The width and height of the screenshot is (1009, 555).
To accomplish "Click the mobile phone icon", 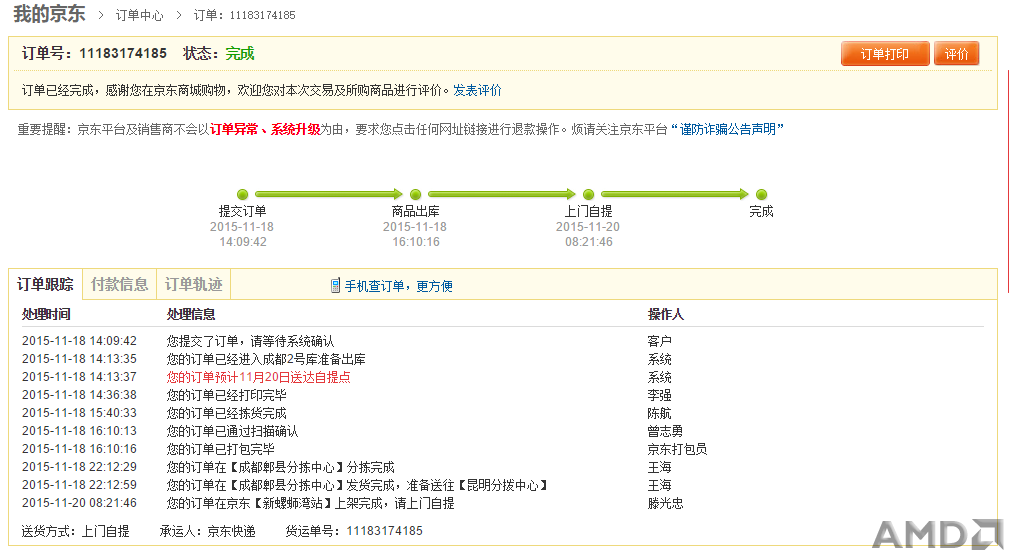I will (x=335, y=286).
